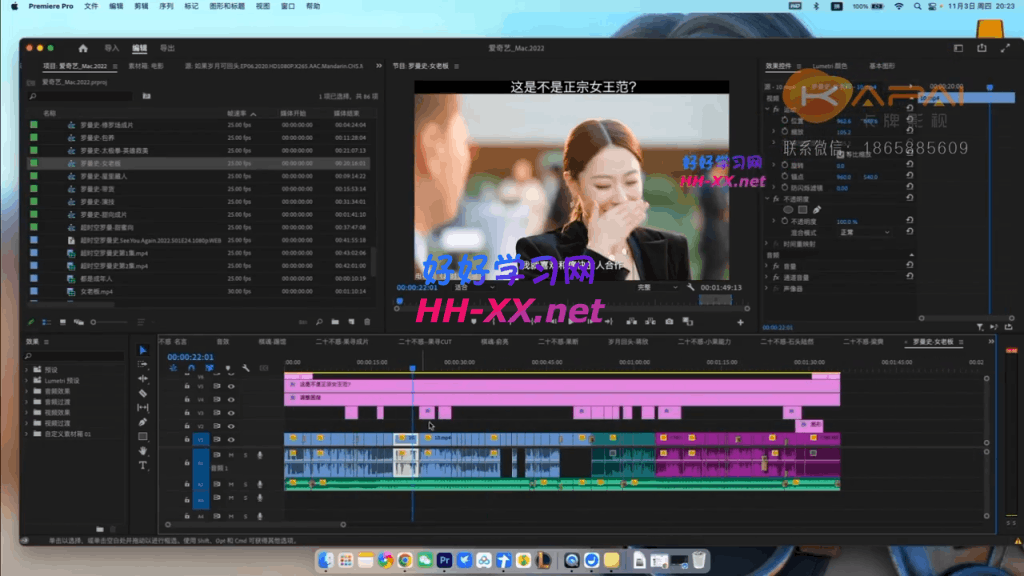Viewport: 1024px width, 576px height.
Task: Click the Project panel Find icon
Action: coord(319,322)
